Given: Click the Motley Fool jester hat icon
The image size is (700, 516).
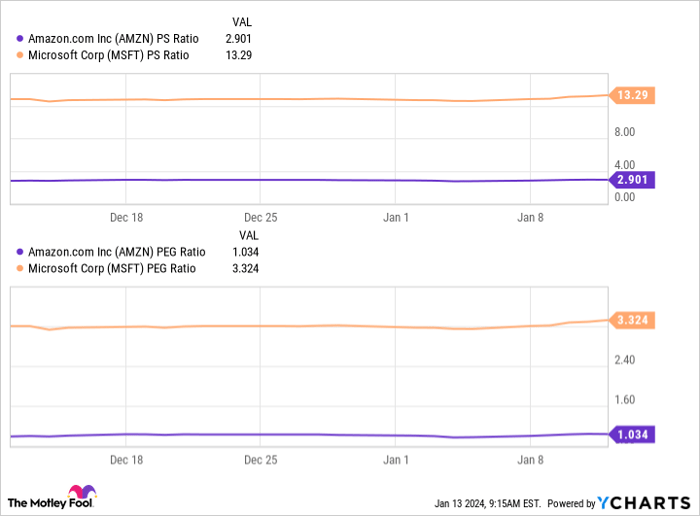Looking at the screenshot, I should (x=80, y=494).
